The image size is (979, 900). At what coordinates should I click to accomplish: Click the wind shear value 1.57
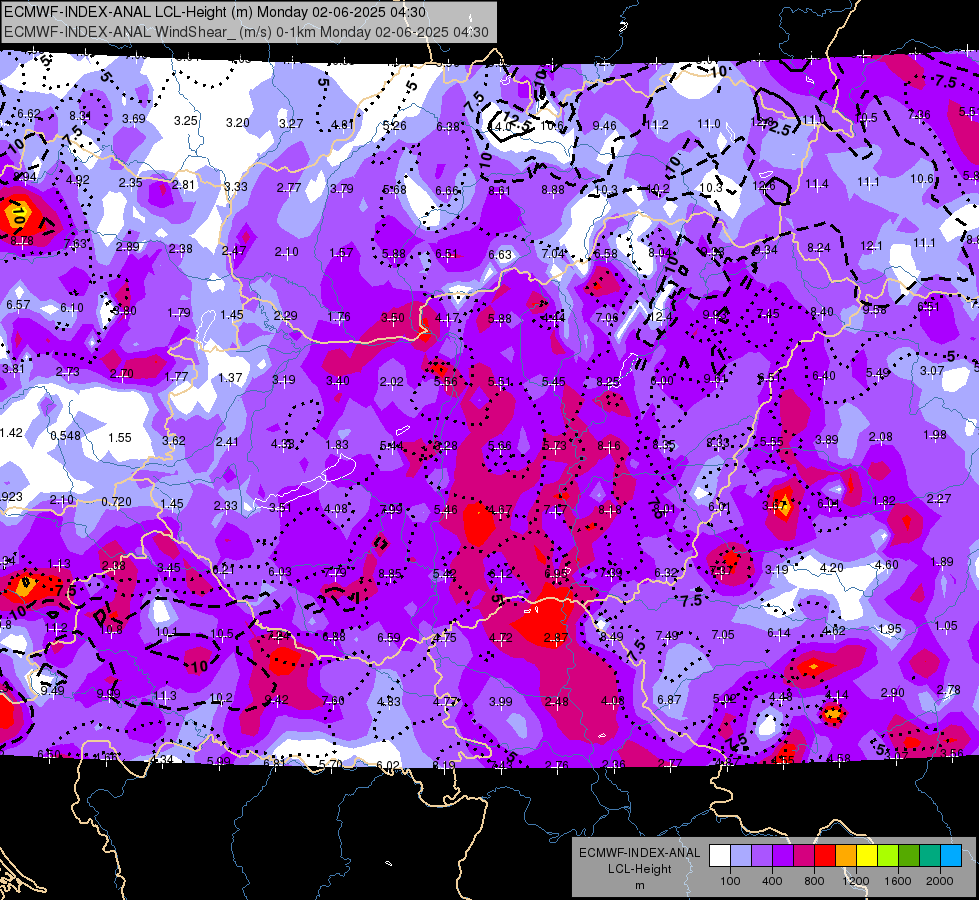click(x=341, y=252)
